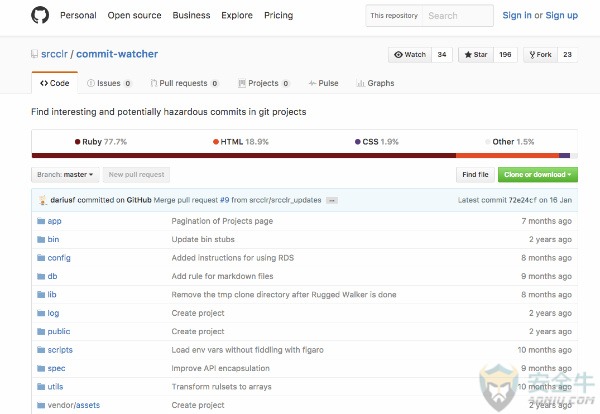Click dariusf's avatar in the commit bar

click(43, 200)
